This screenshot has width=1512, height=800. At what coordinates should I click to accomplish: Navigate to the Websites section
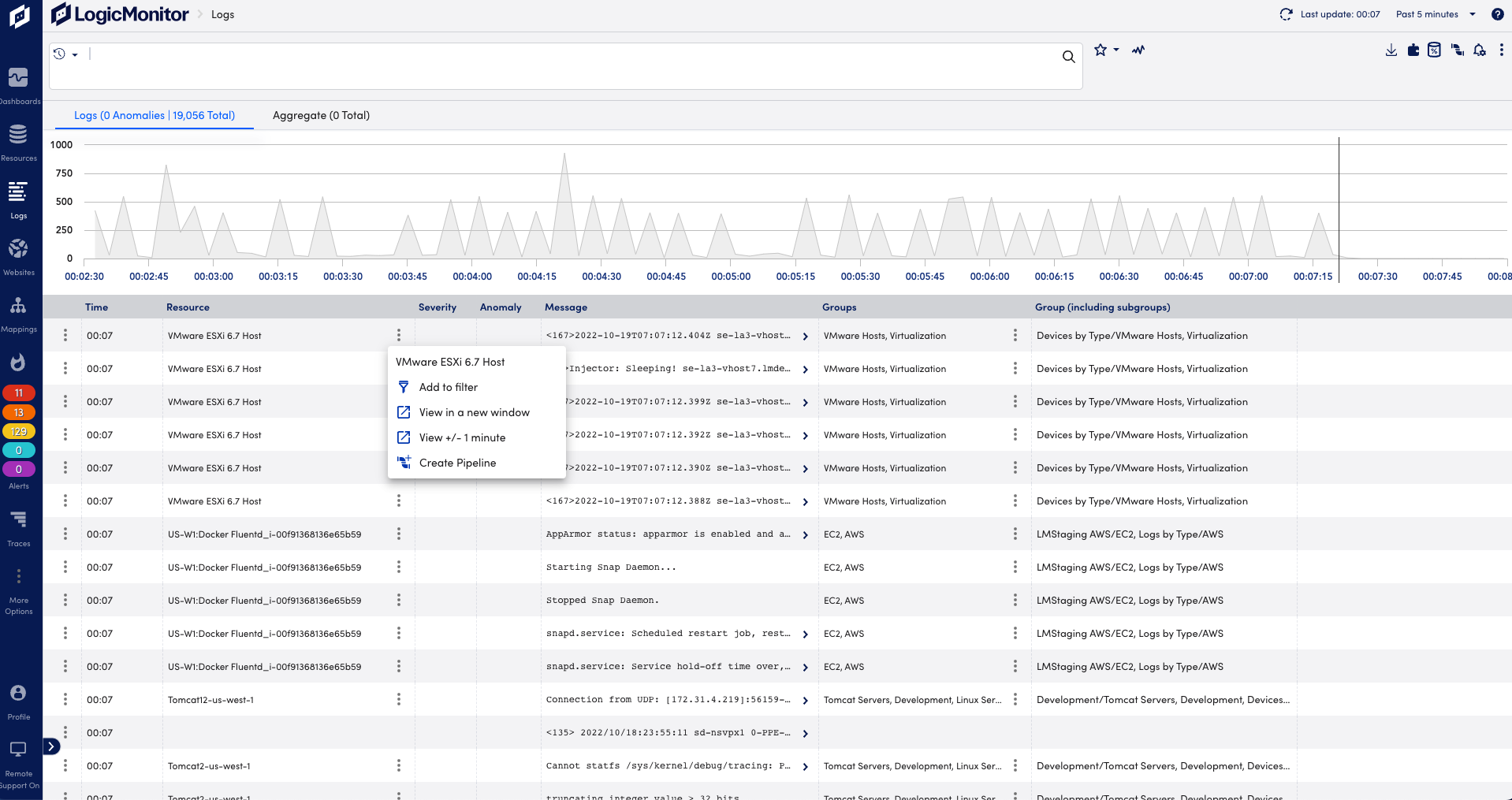tap(19, 249)
